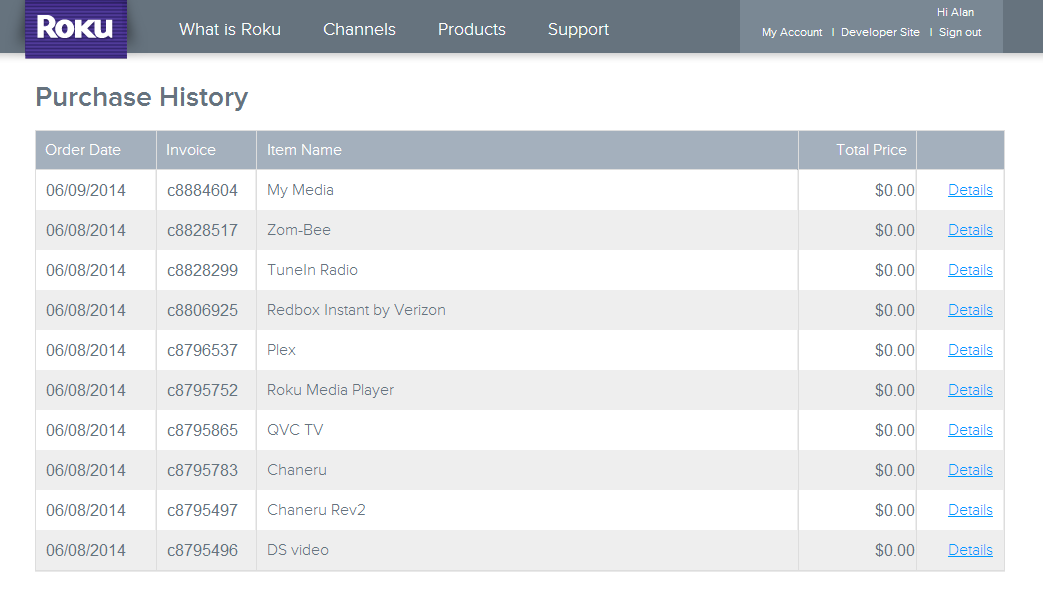The image size is (1043, 594).
Task: Click the QVC TV item name
Action: [x=295, y=430]
